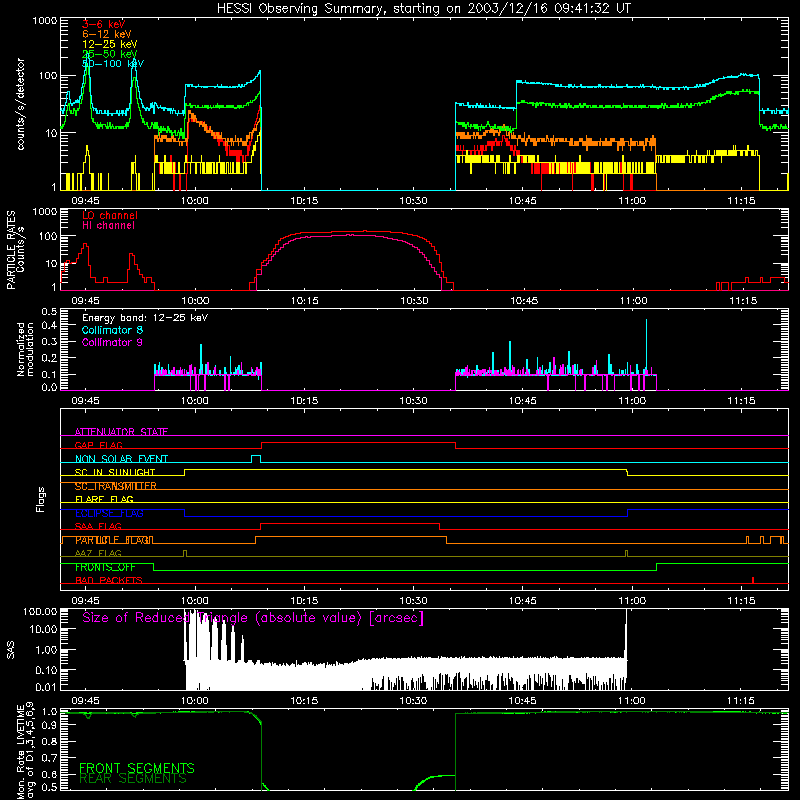The height and width of the screenshot is (800, 800).
Task: Click the 12-25 keV yellow legend label
Action: click(x=109, y=44)
